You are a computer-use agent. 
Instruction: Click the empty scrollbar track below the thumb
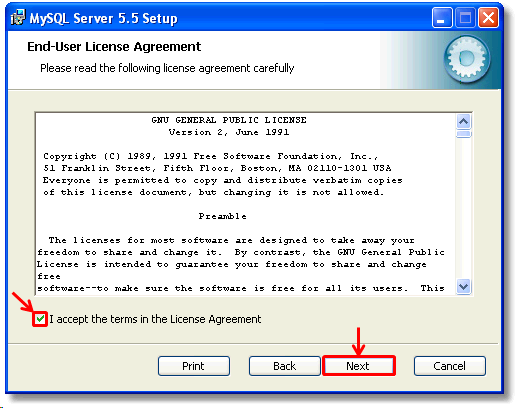pyautogui.click(x=463, y=208)
